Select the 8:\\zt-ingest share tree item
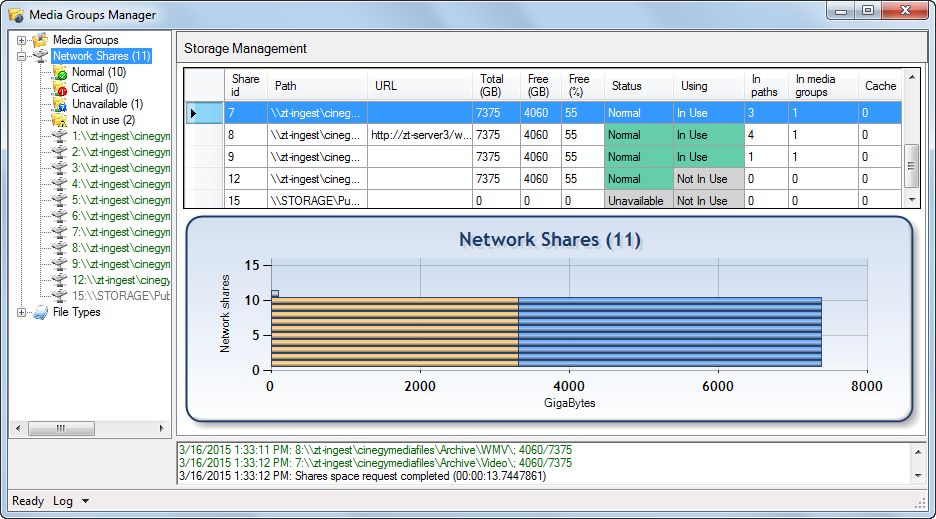This screenshot has height=519, width=936. pos(121,248)
